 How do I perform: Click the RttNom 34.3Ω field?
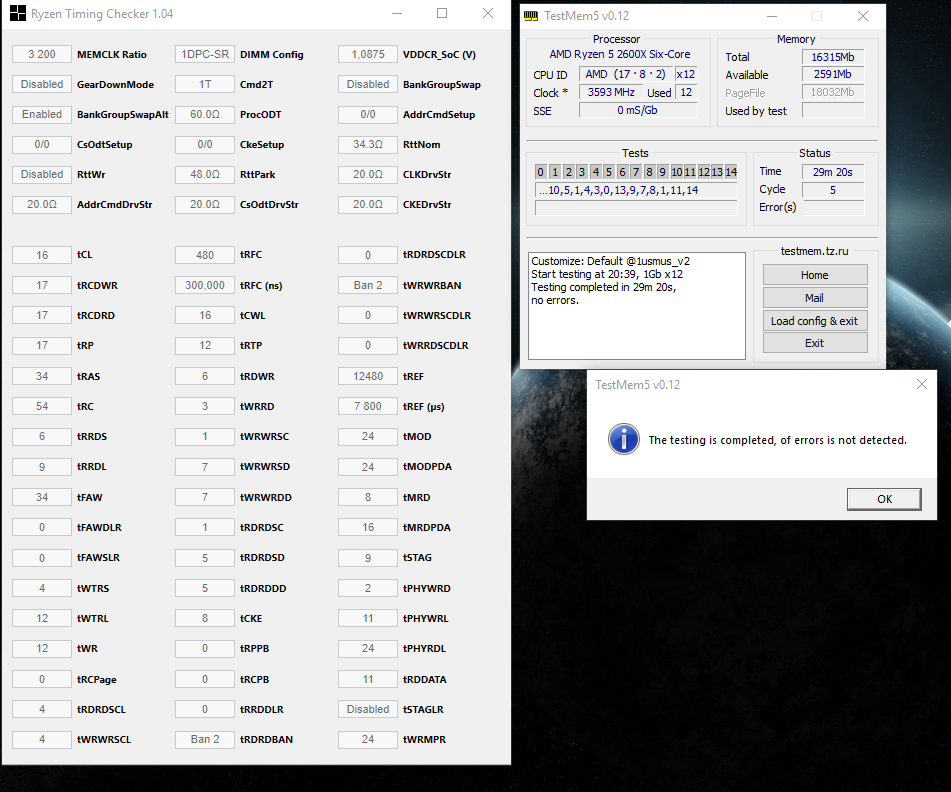tap(368, 144)
